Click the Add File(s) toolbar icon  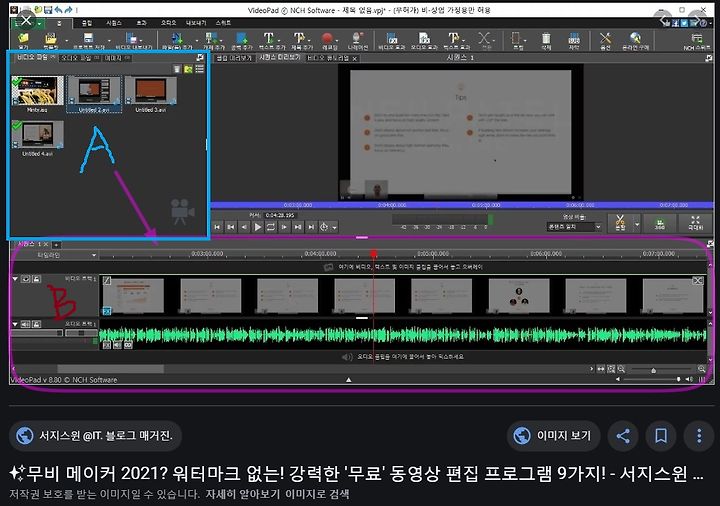click(177, 38)
